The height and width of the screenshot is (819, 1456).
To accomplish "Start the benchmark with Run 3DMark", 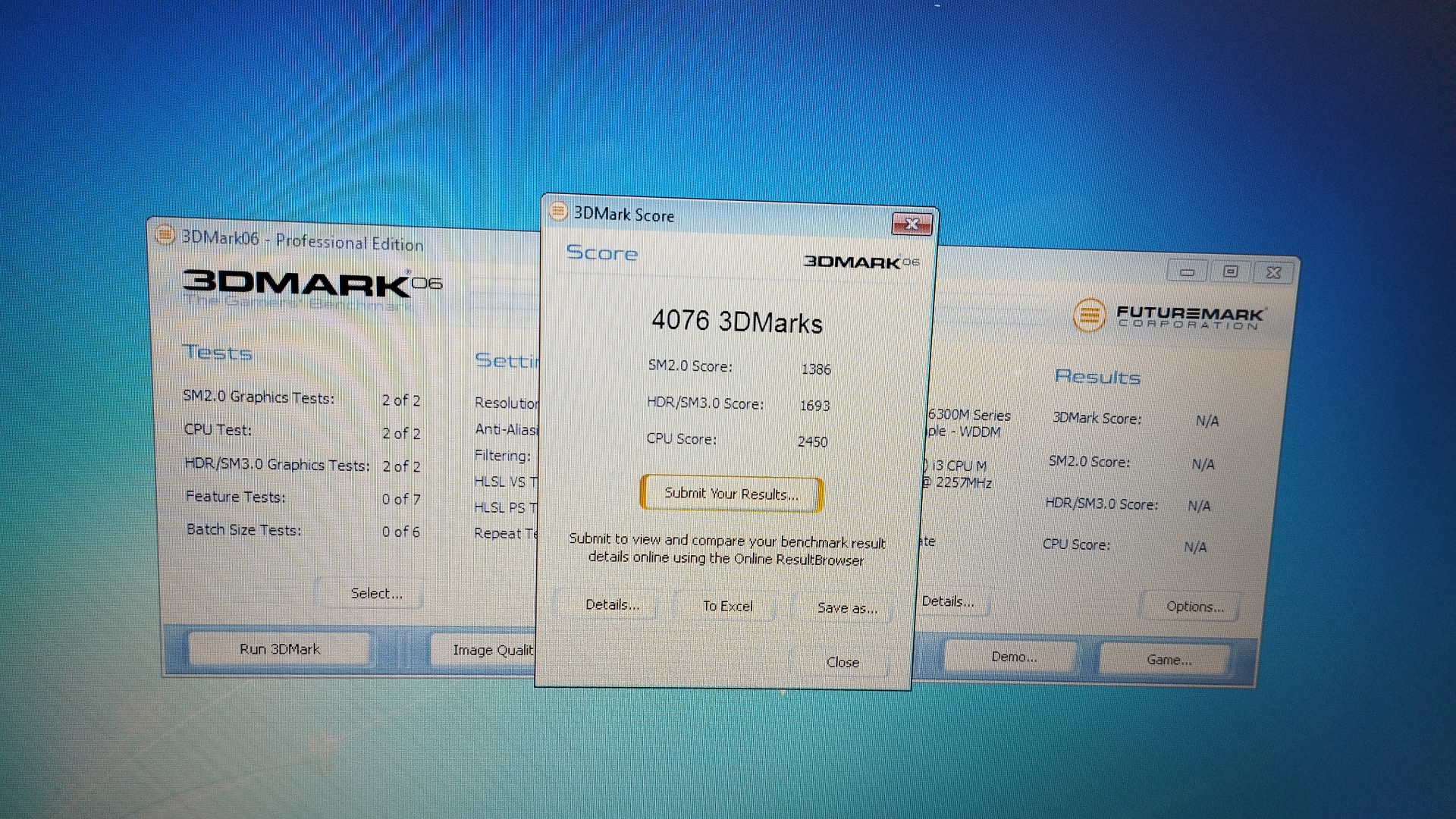I will [x=280, y=649].
